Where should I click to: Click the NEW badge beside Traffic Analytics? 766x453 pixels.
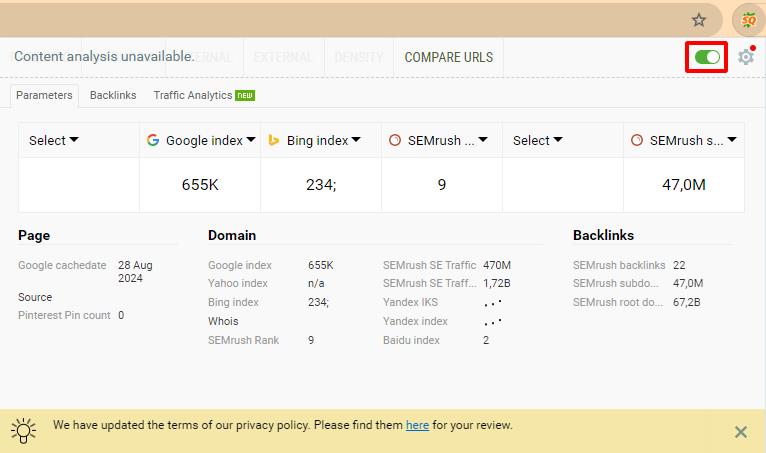click(x=246, y=96)
